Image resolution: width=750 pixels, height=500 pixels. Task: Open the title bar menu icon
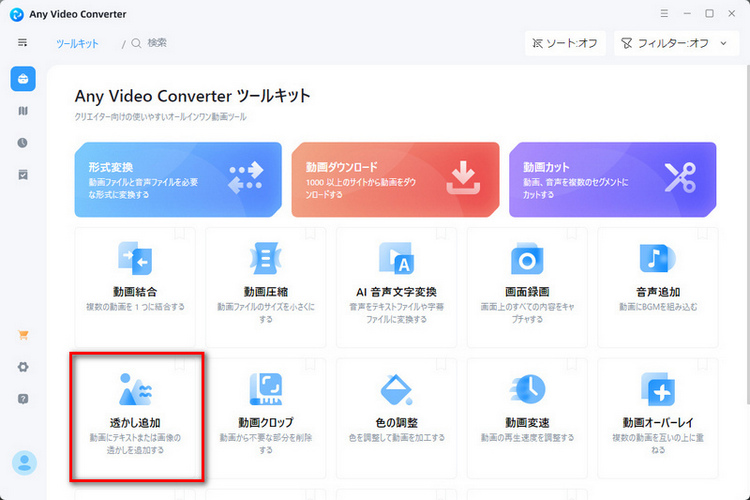pyautogui.click(x=664, y=13)
